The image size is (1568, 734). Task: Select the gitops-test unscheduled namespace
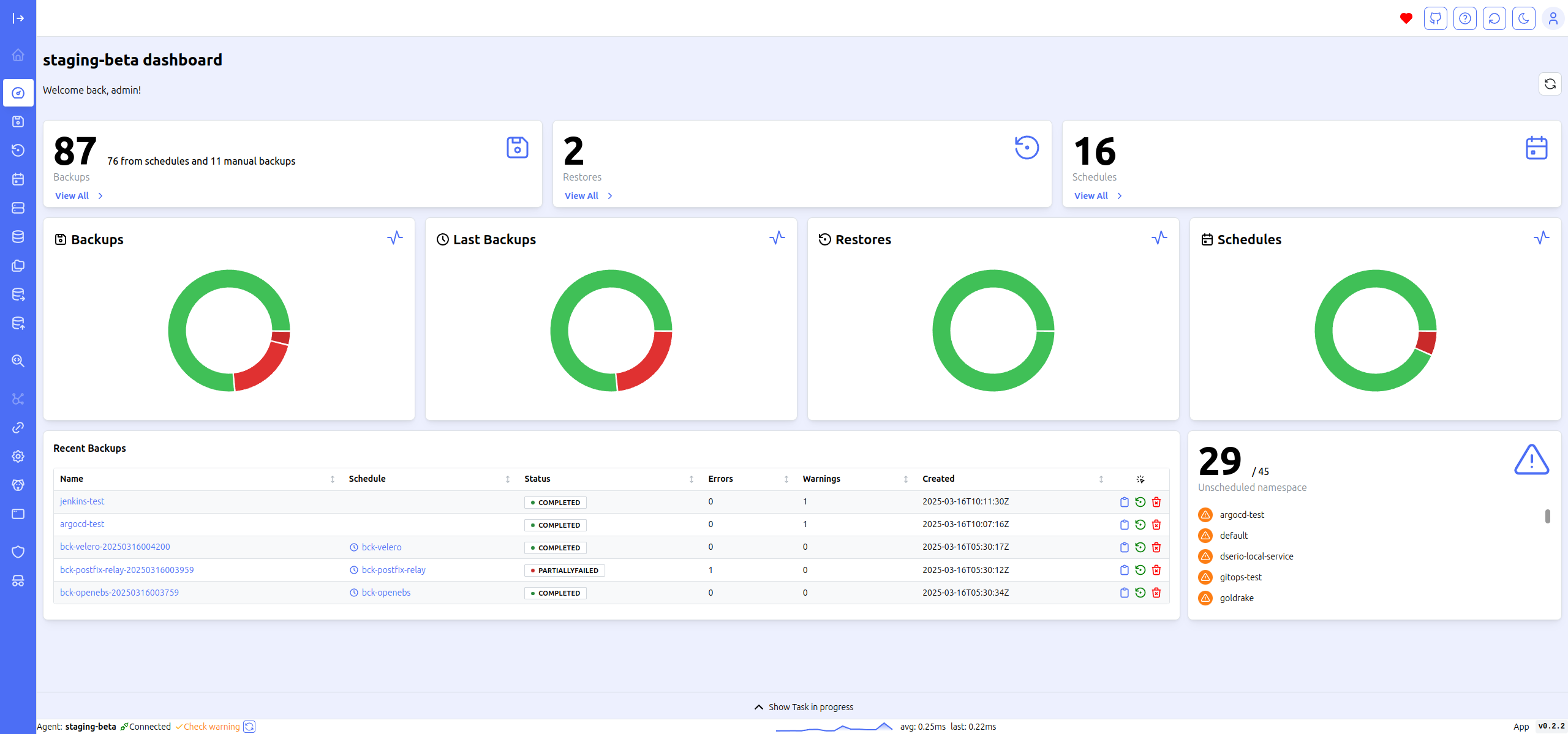point(1240,577)
